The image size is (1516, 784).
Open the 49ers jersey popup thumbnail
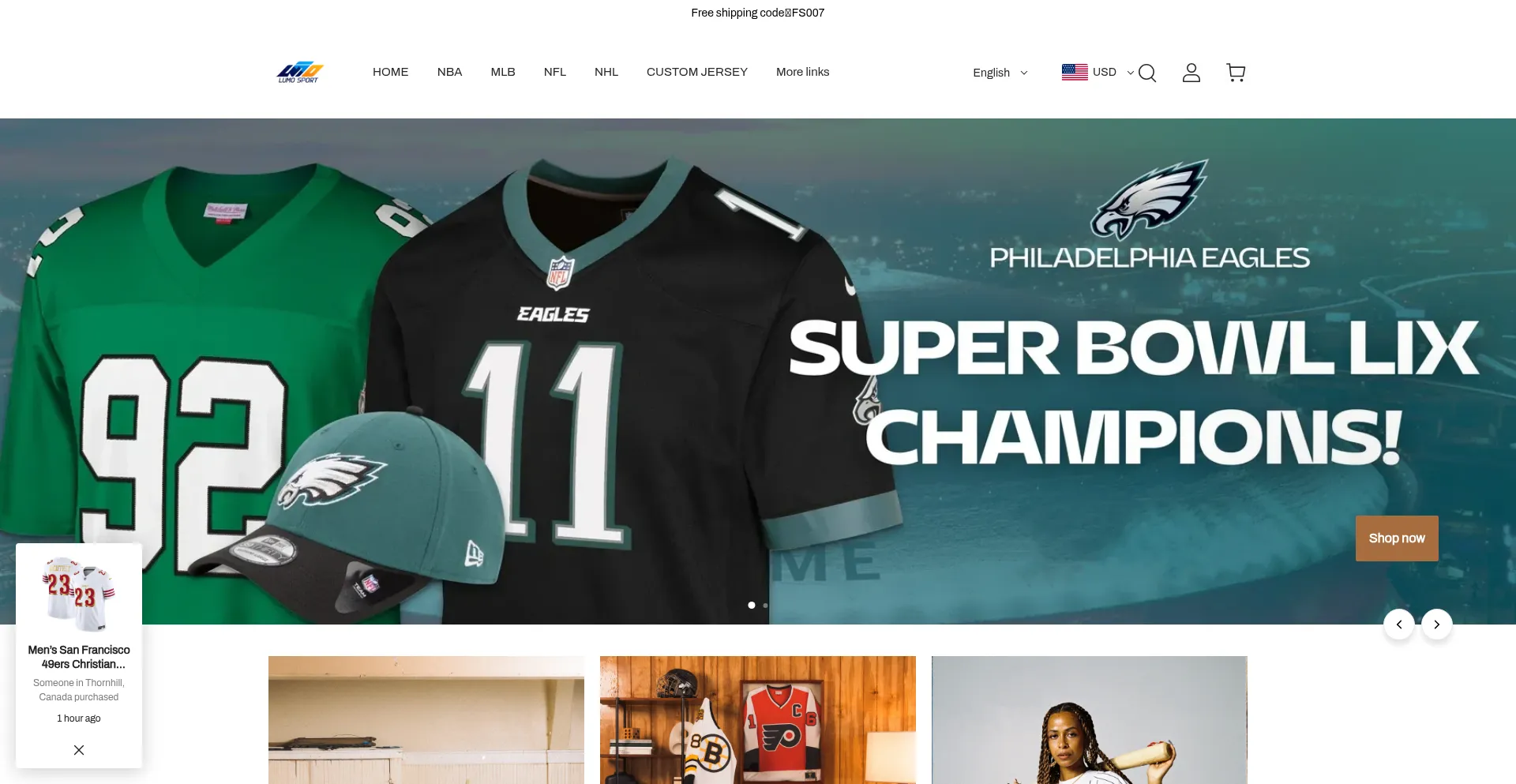79,593
